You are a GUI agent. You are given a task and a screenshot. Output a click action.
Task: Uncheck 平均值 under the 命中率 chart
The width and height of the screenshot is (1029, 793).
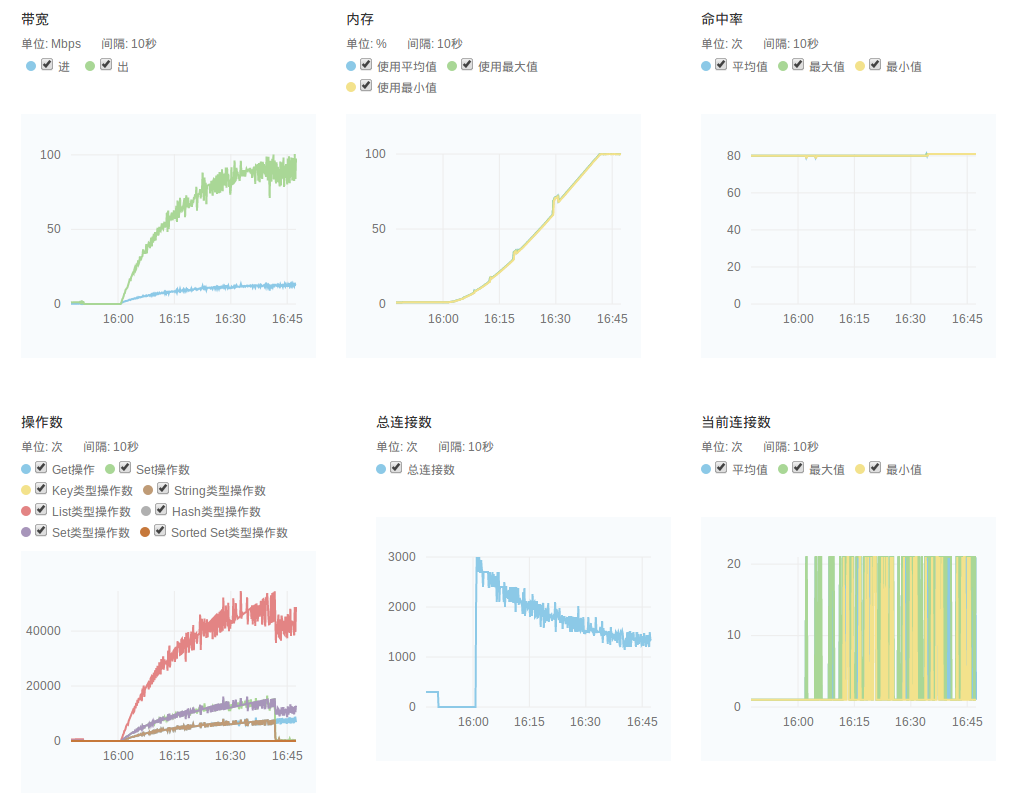pyautogui.click(x=721, y=65)
